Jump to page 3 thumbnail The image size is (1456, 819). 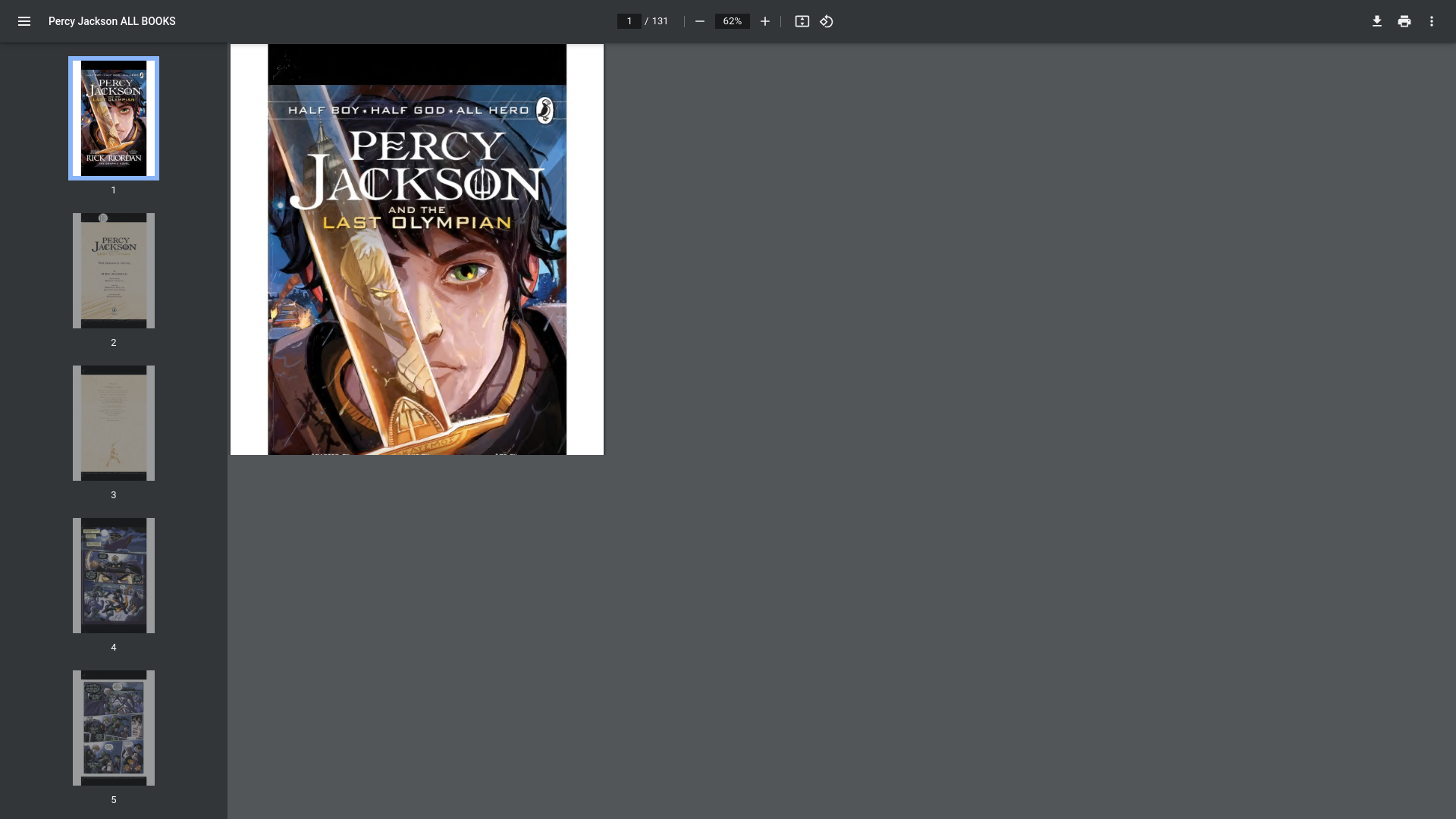pyautogui.click(x=114, y=423)
